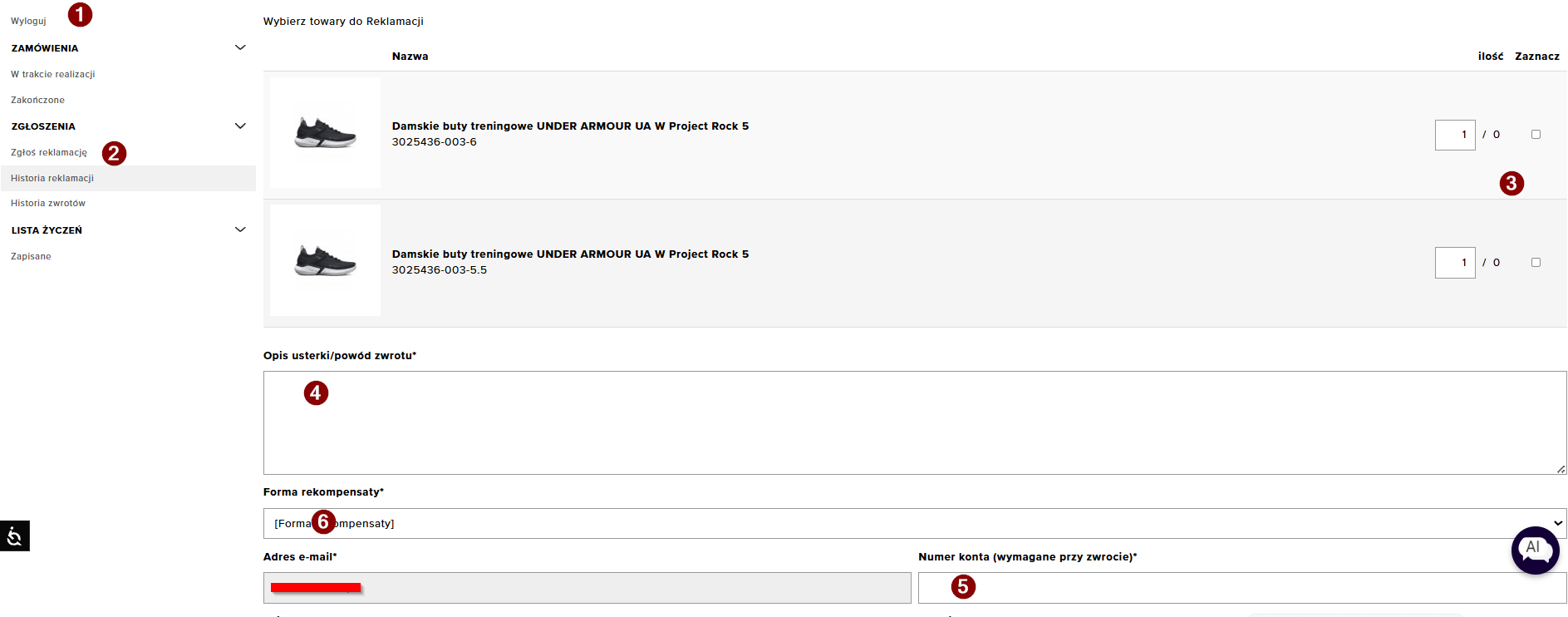Open Historia zwrotów in sidebar
Viewport: 1568px width, 617px height.
point(48,204)
